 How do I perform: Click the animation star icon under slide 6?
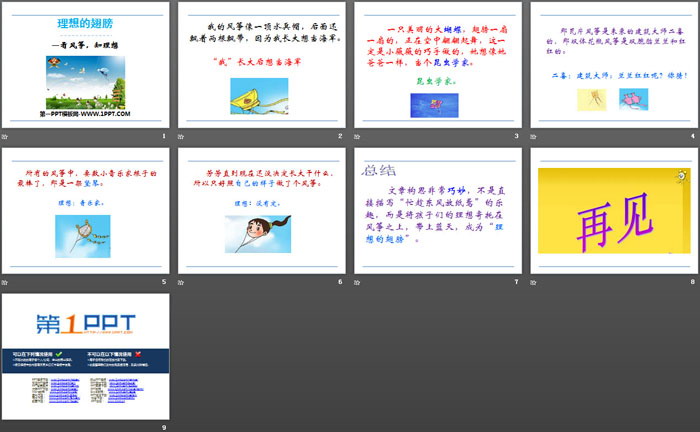coord(182,282)
